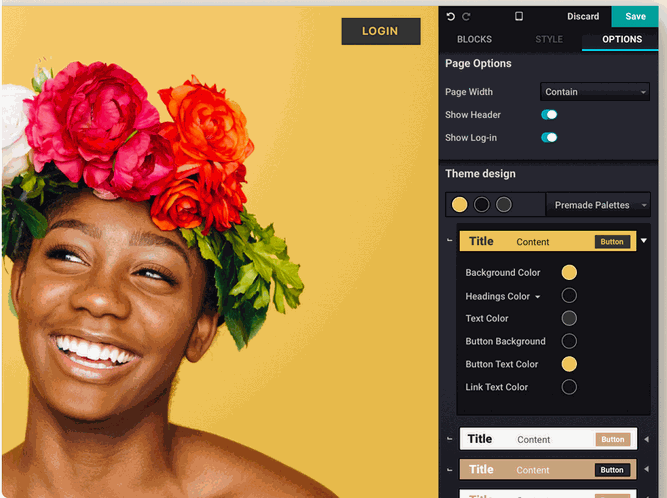Viewport: 667px width, 498px height.
Task: Collapse the yellow theme preset arrow
Action: click(x=644, y=241)
